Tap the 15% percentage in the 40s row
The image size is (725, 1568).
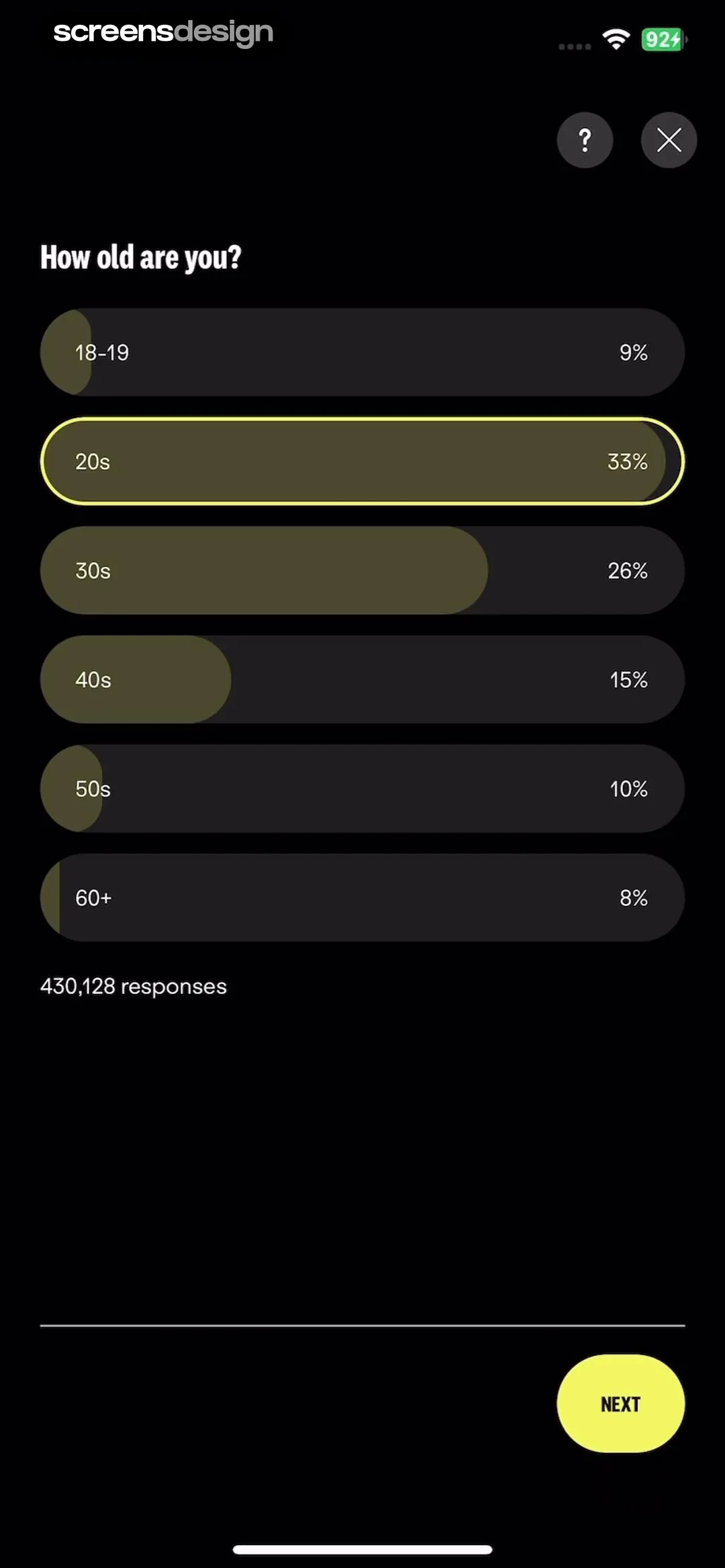point(628,680)
